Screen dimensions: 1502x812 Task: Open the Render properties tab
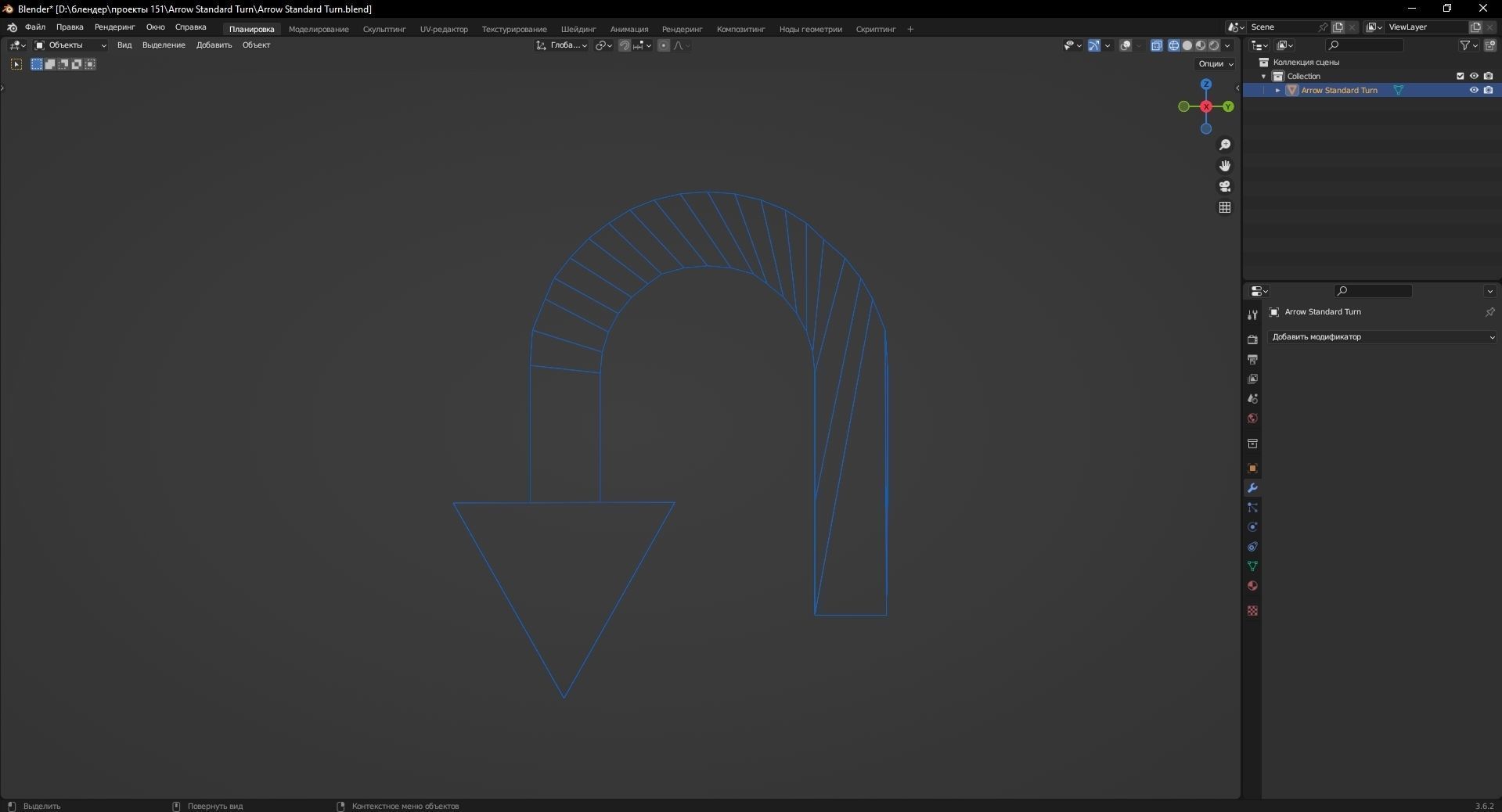point(1252,340)
